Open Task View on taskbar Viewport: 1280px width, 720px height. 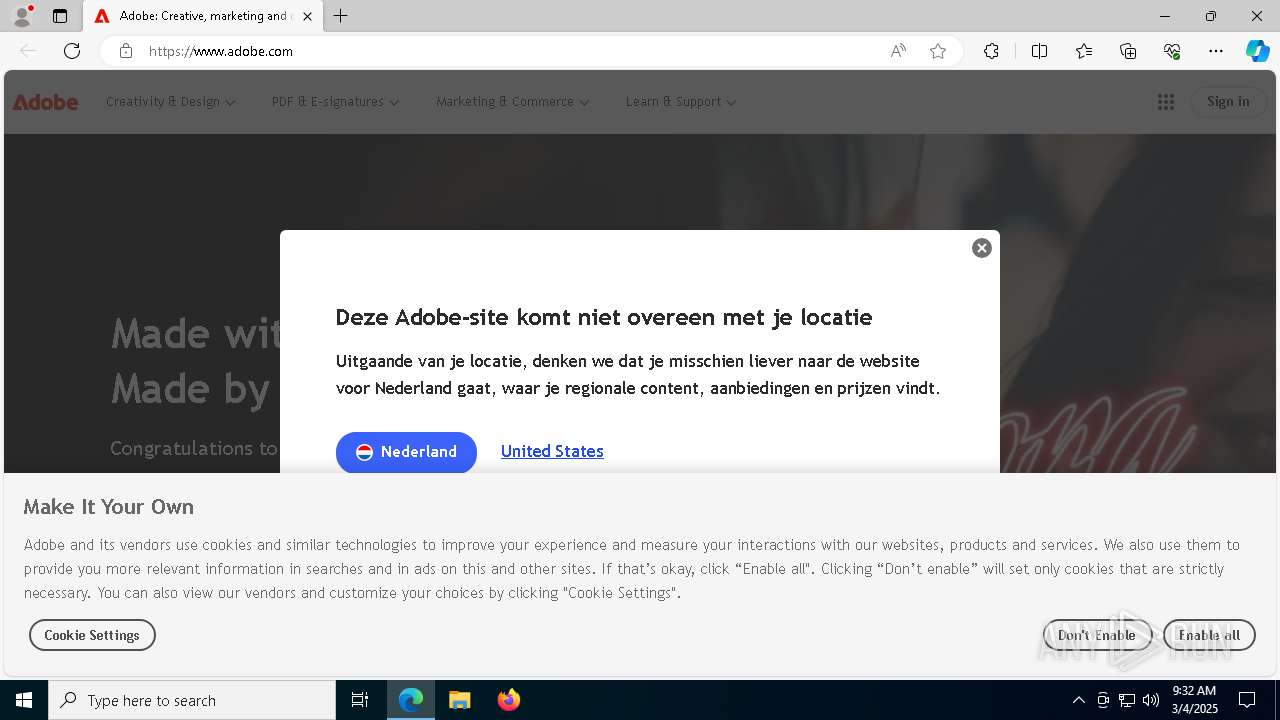click(360, 700)
